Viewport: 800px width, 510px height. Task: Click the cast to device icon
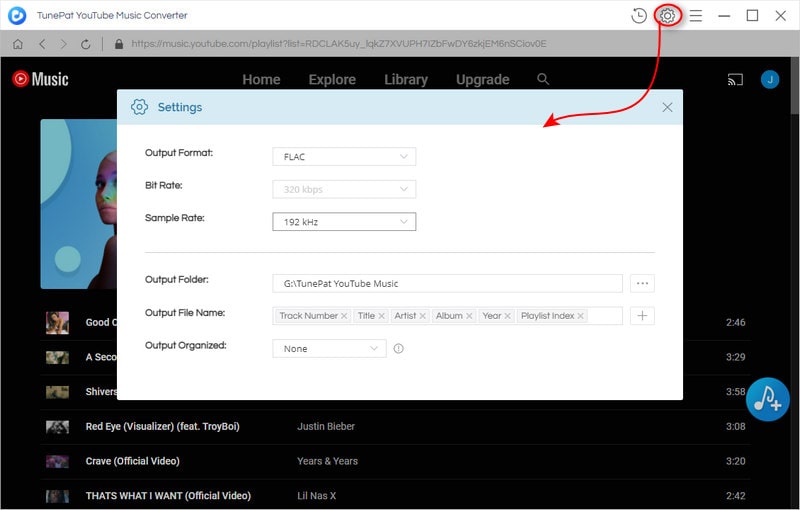(735, 80)
